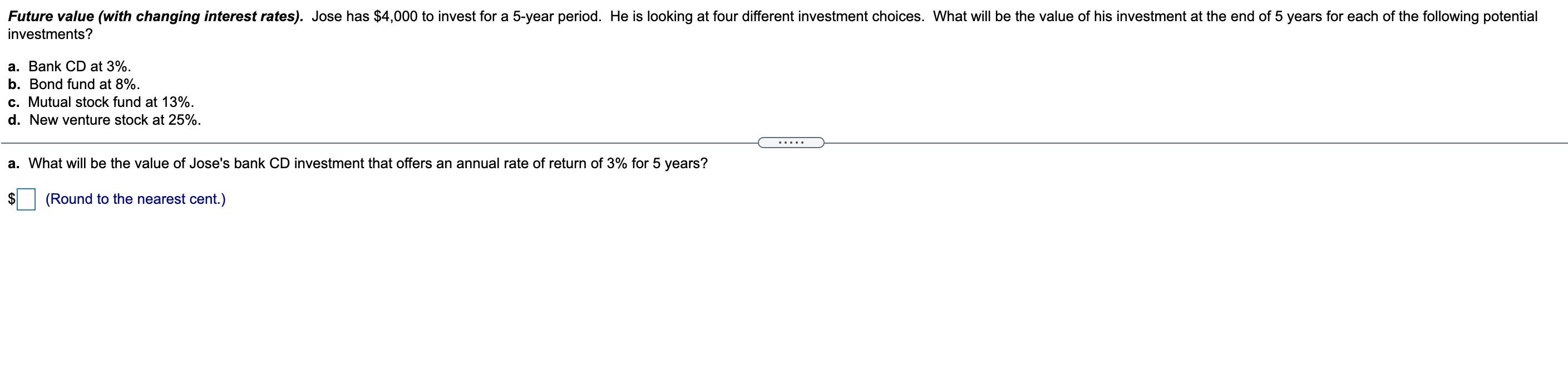Select 'c. Mutual stock fund at 13%.'

pos(101,102)
